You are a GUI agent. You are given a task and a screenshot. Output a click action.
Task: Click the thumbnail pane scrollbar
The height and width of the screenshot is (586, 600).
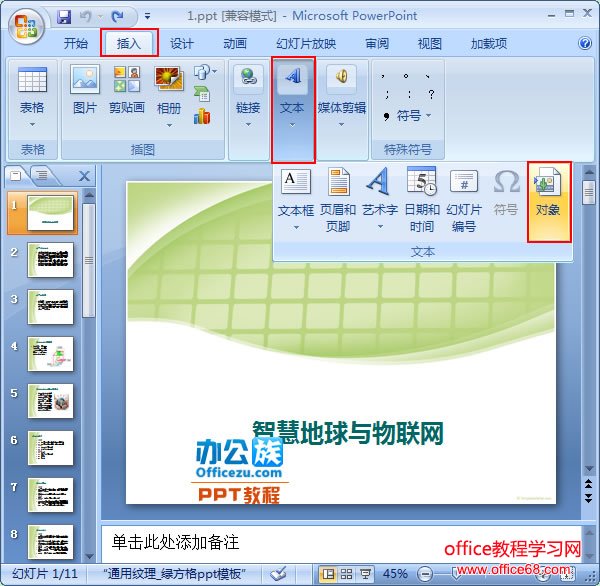[89, 260]
